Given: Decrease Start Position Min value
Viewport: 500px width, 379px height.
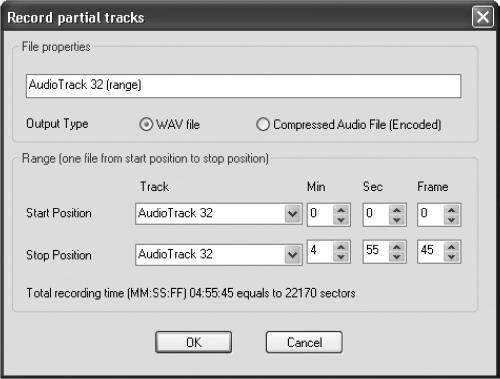Looking at the screenshot, I should [x=341, y=220].
